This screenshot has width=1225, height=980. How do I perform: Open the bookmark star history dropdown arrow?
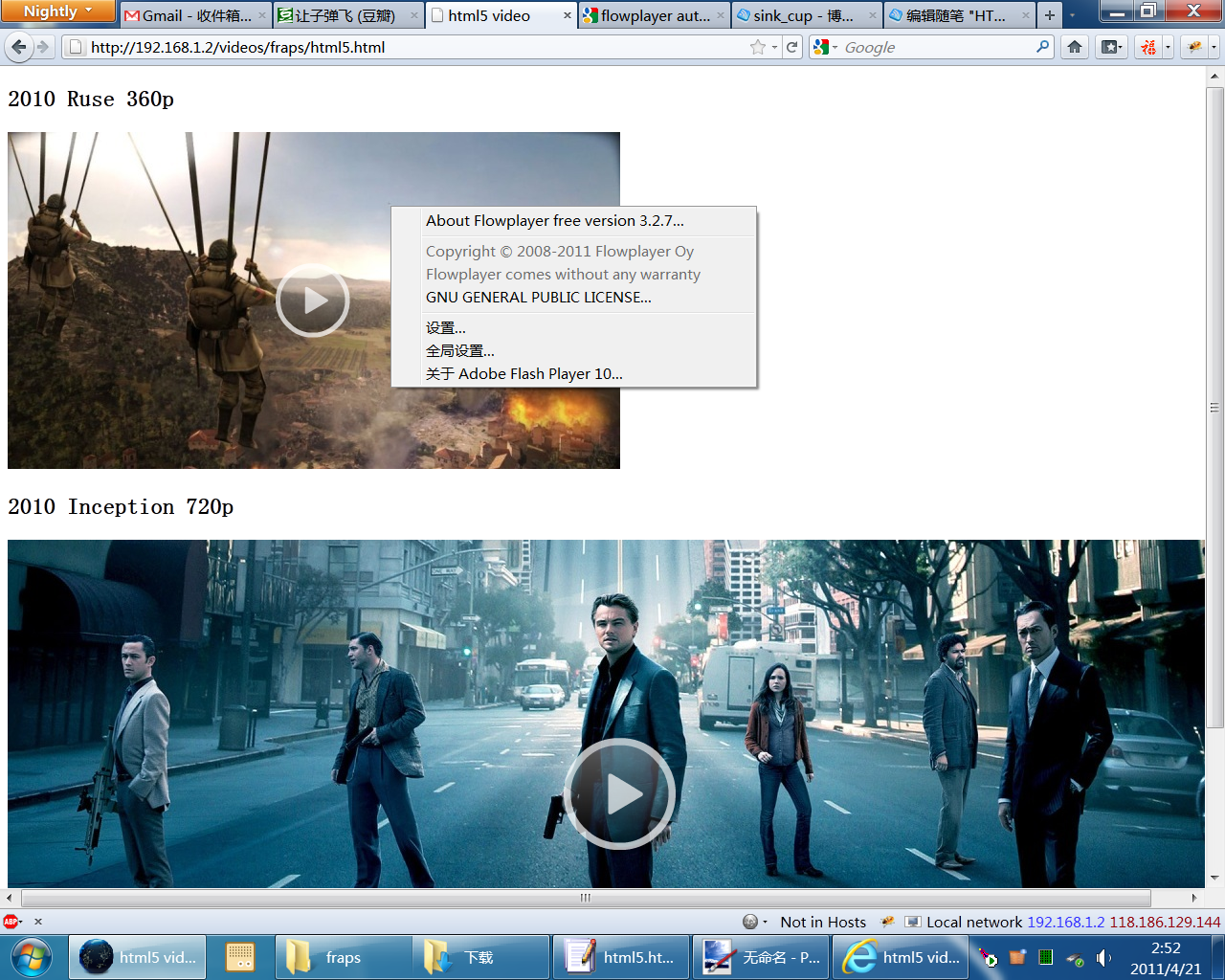(774, 47)
